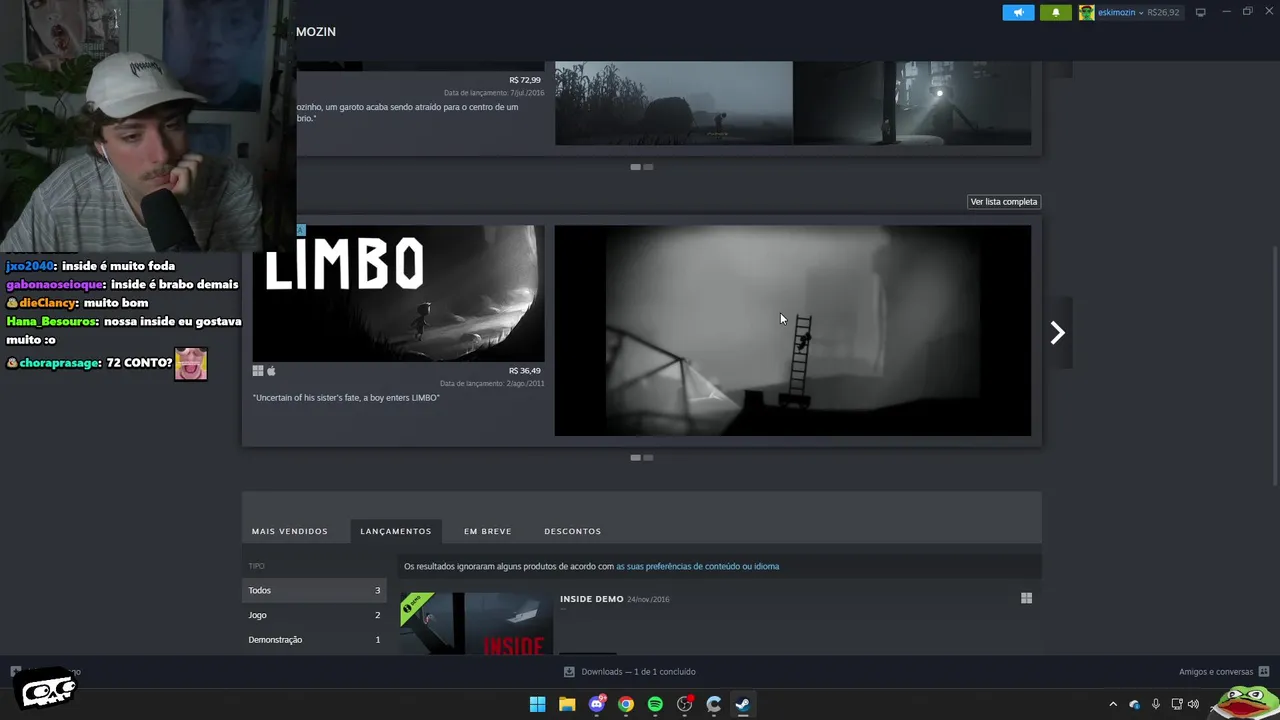
Task: Open network tray icon
Action: click(1177, 704)
